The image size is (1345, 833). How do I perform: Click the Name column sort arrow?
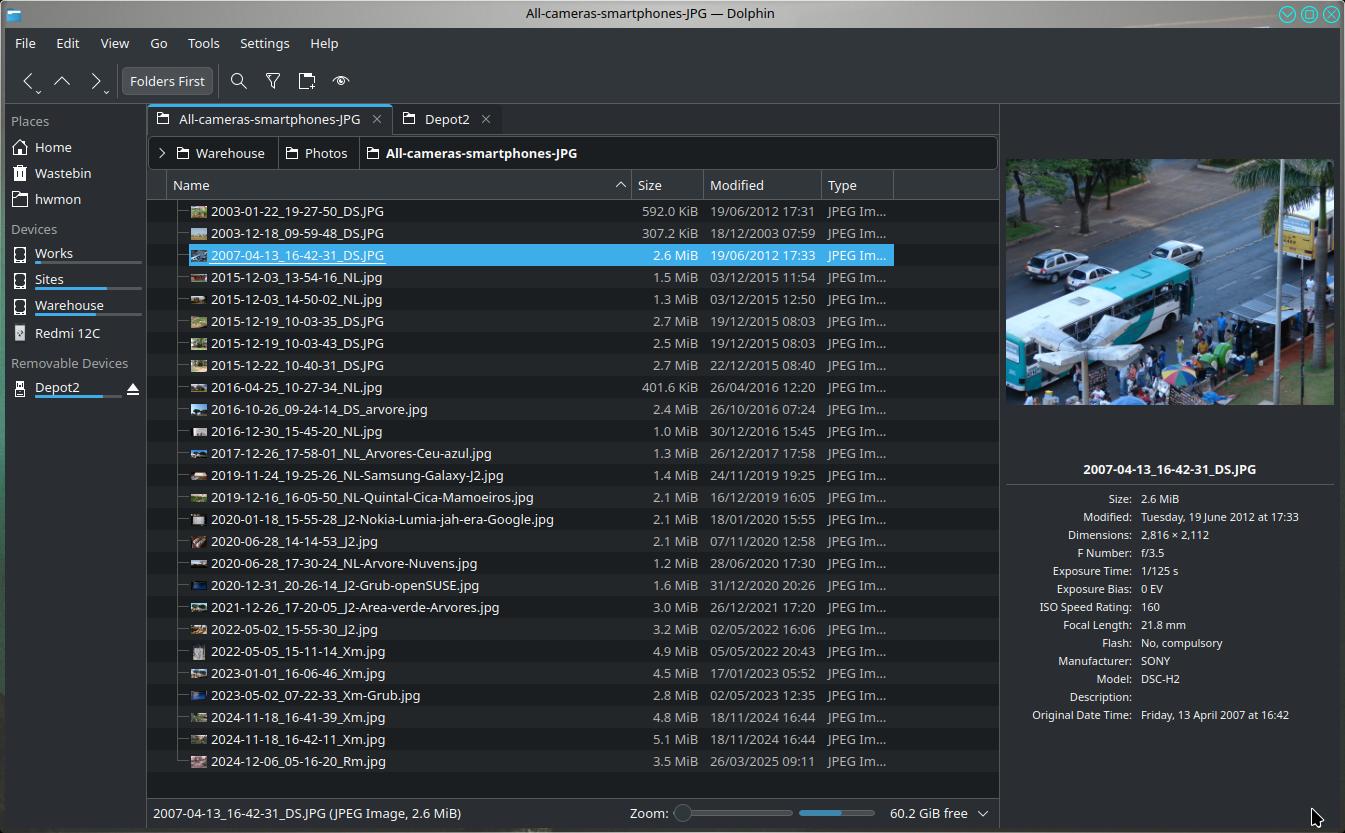[x=620, y=185]
